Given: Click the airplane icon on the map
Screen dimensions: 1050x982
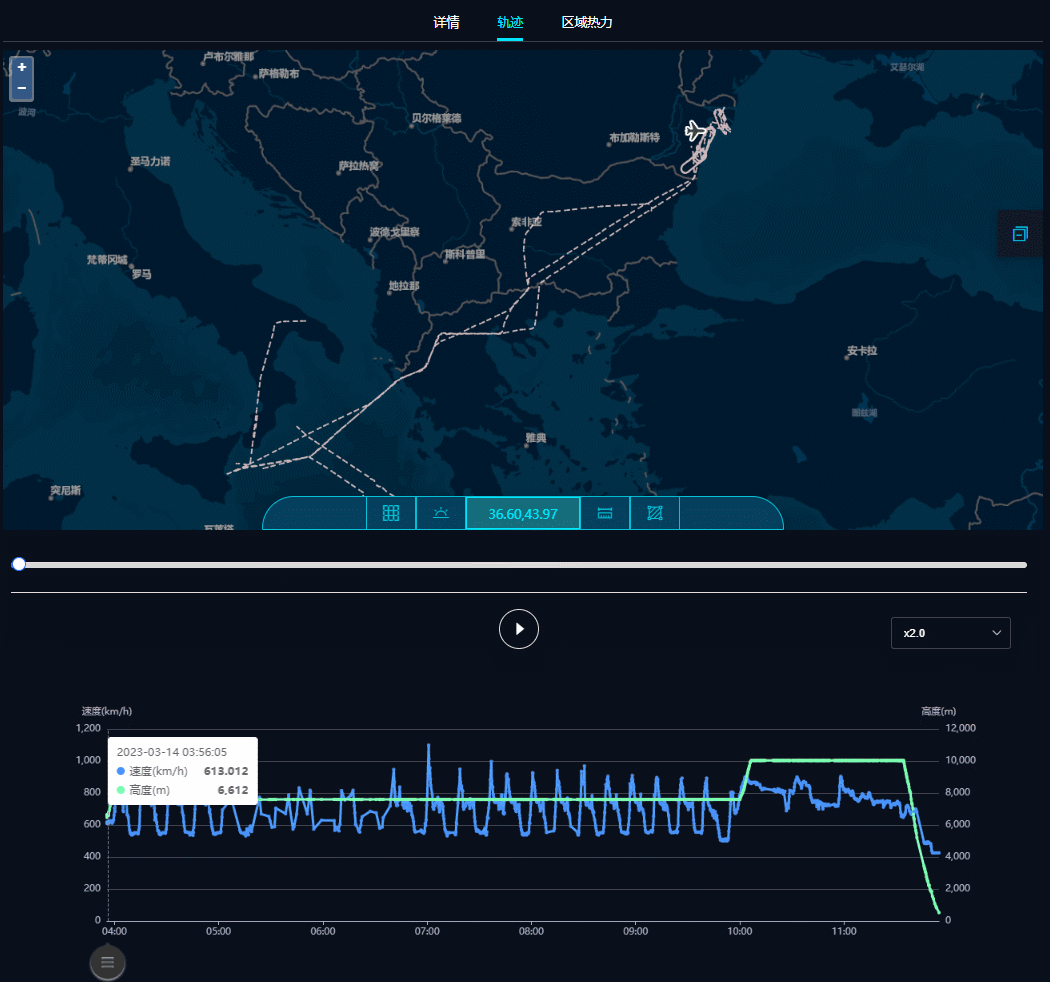Looking at the screenshot, I should 697,131.
